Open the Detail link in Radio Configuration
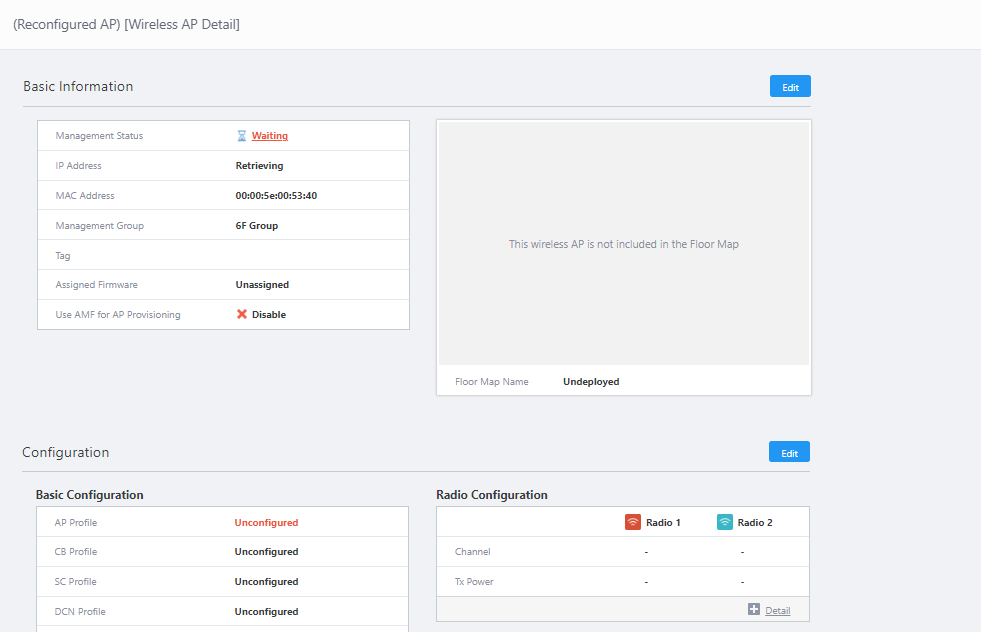Image resolution: width=981 pixels, height=632 pixels. [777, 610]
